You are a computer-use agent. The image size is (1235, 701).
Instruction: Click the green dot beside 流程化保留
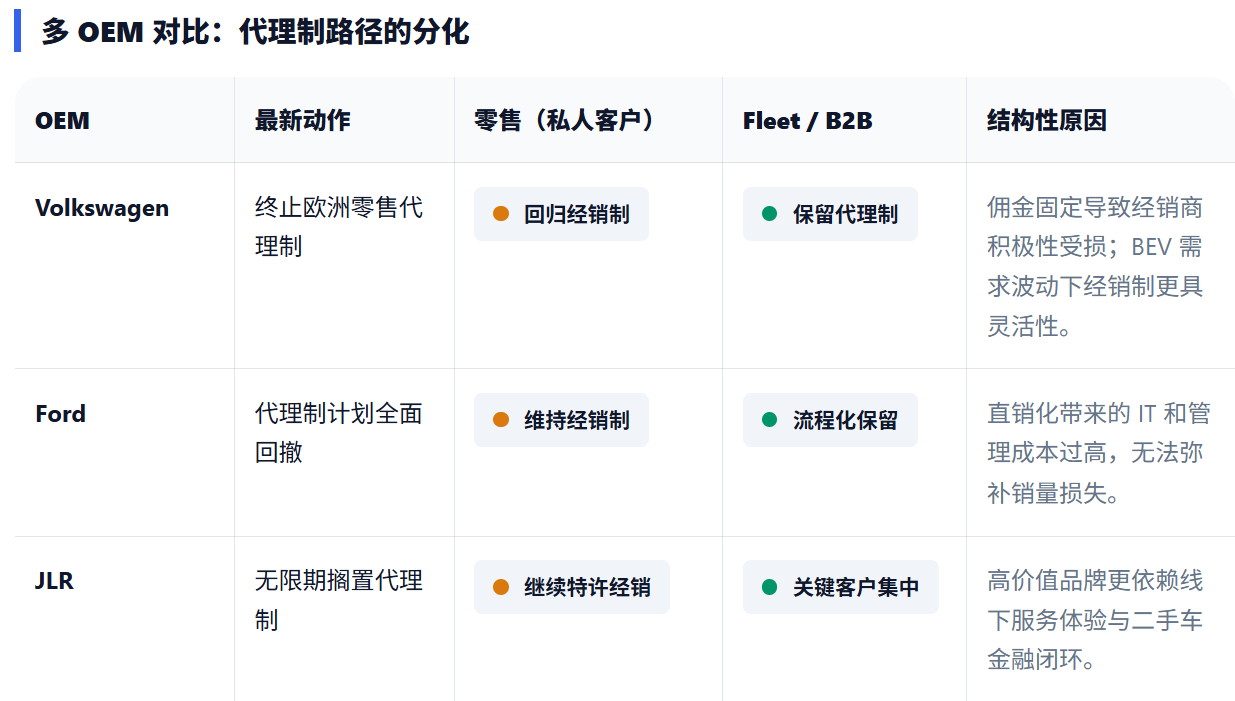[x=769, y=420]
